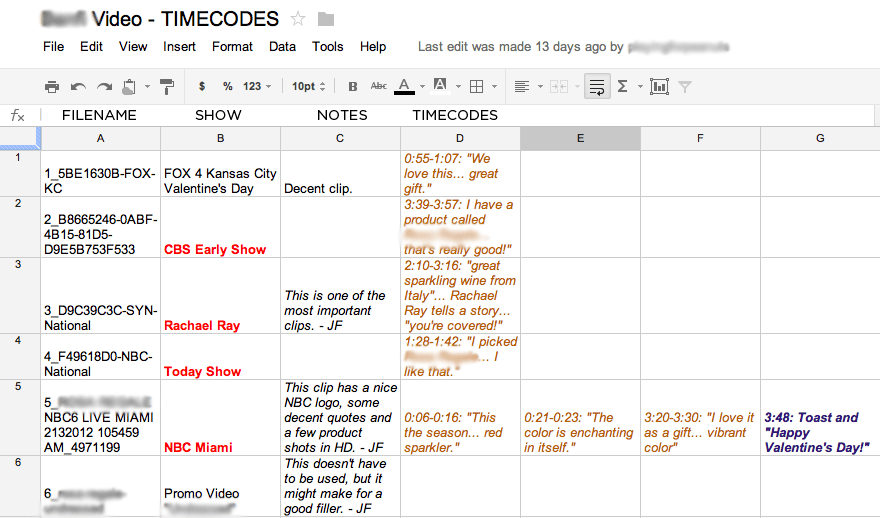
Task: Open the 10pt font size dropdown
Action: click(x=309, y=87)
